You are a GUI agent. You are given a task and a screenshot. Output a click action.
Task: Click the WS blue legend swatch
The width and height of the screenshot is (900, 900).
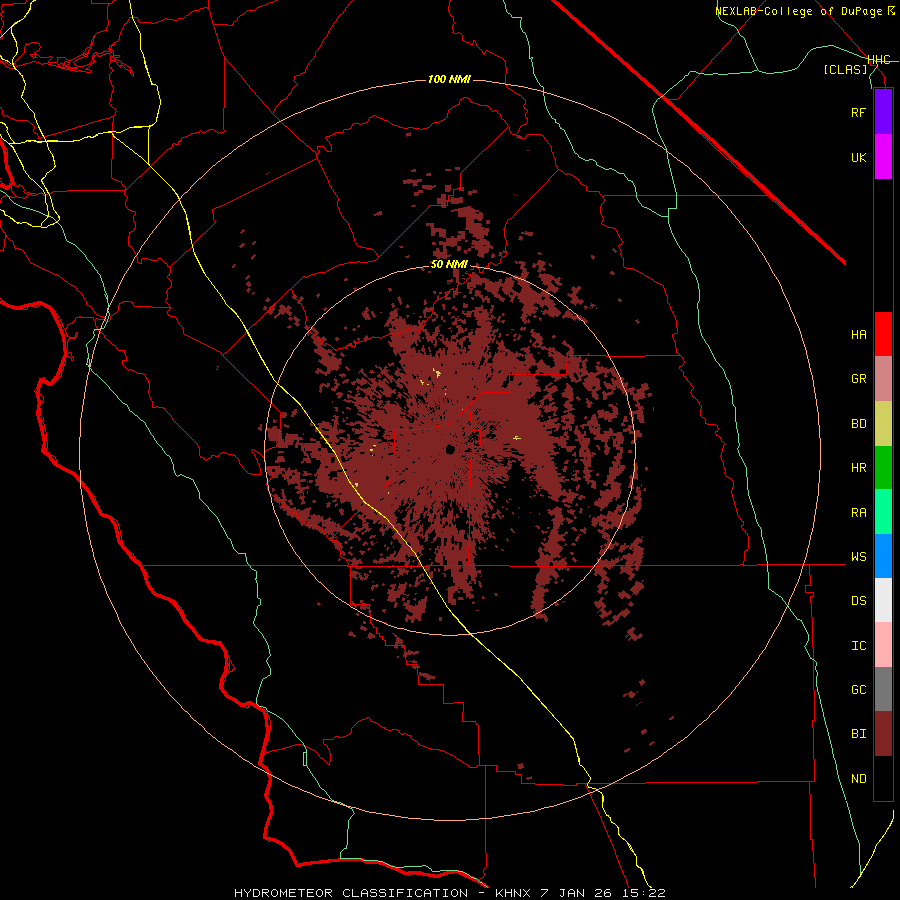883,556
